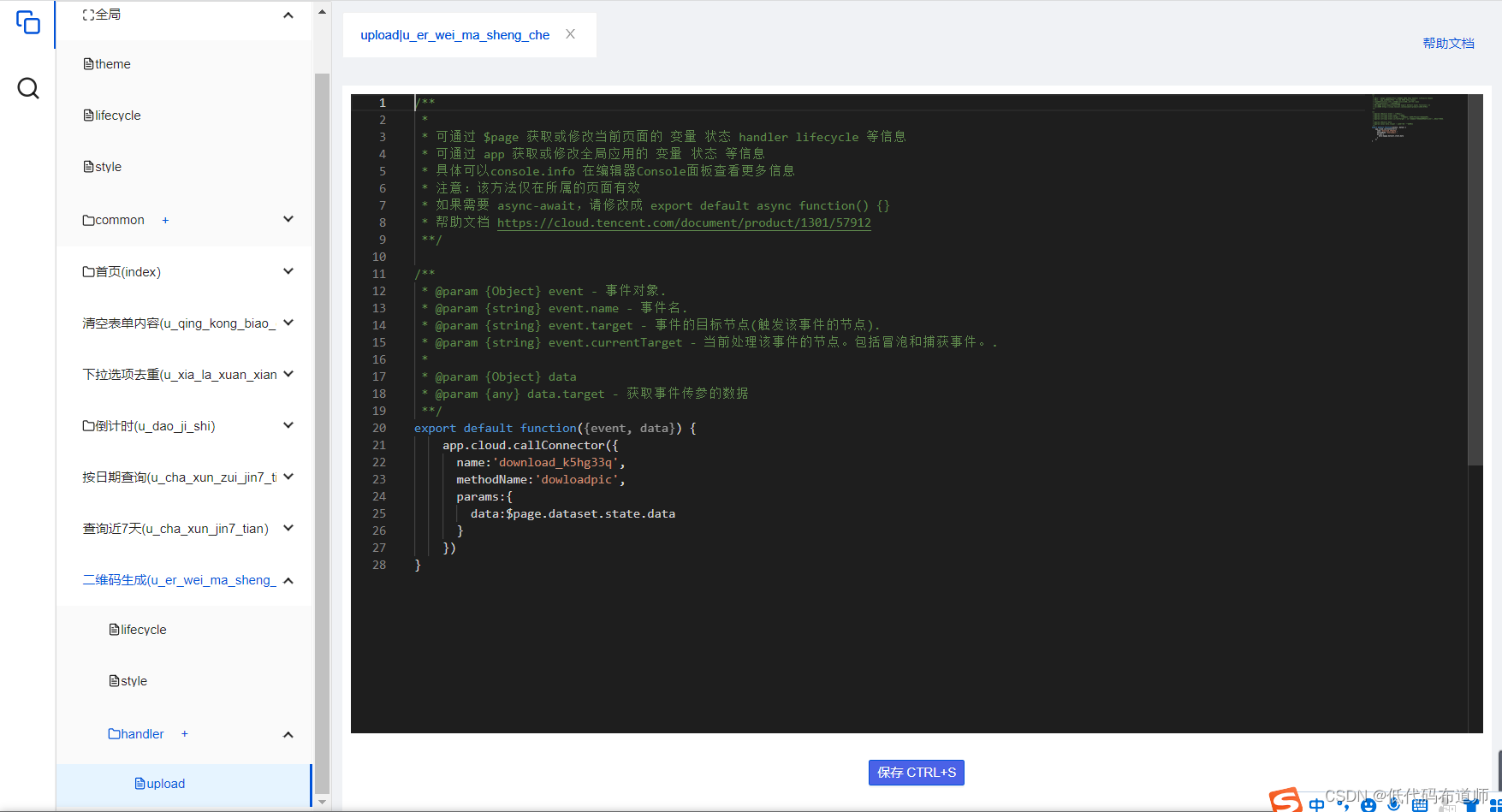Save code with 保存 CTRL+S button

click(x=916, y=773)
